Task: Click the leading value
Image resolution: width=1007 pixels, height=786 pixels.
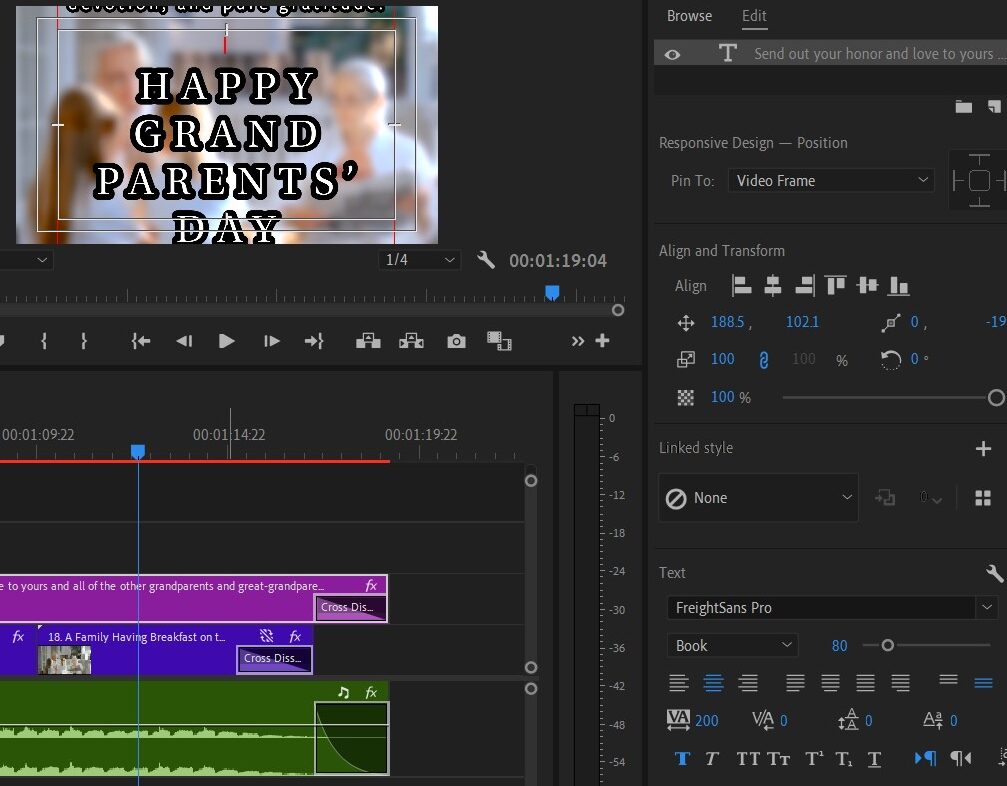Action: [x=868, y=720]
